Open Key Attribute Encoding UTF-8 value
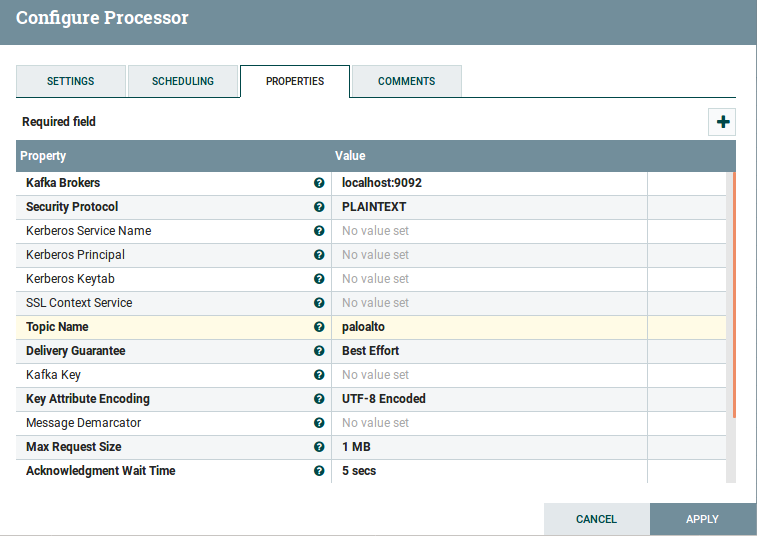Viewport: 757px width, 536px height. [489, 399]
